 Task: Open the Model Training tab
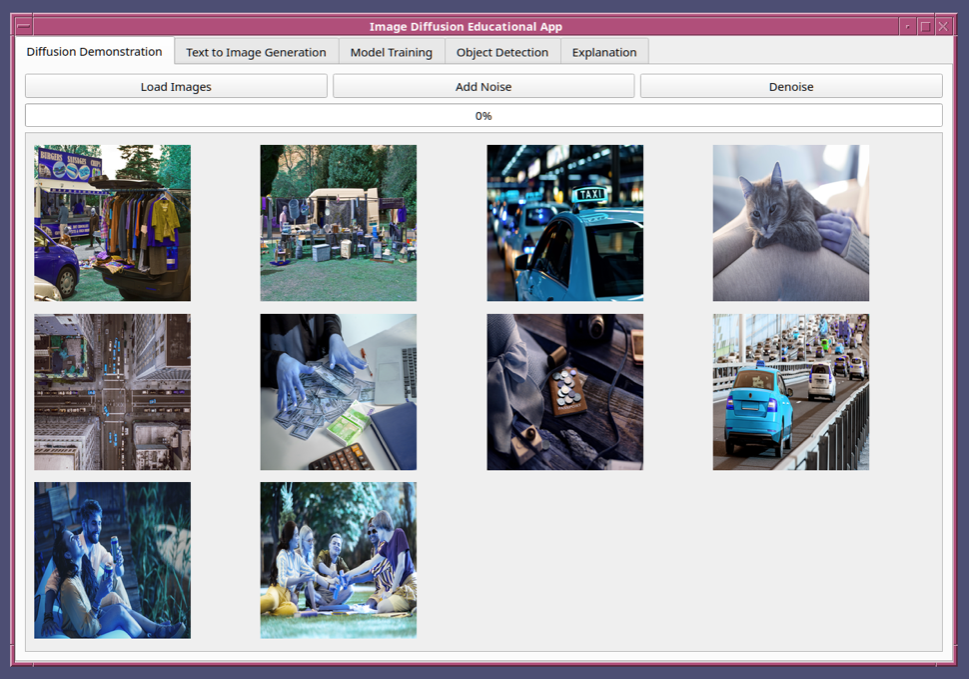coord(391,52)
